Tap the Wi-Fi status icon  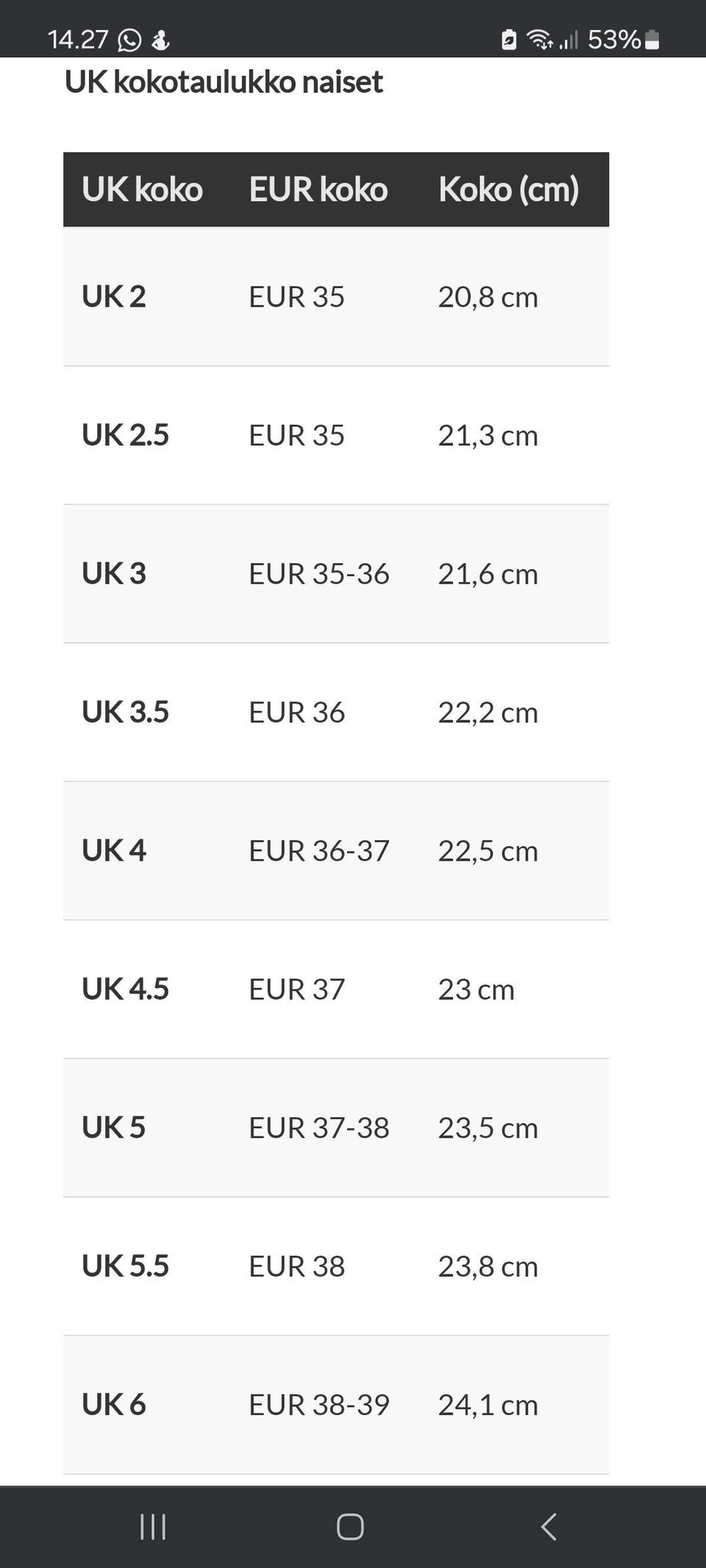(x=539, y=40)
